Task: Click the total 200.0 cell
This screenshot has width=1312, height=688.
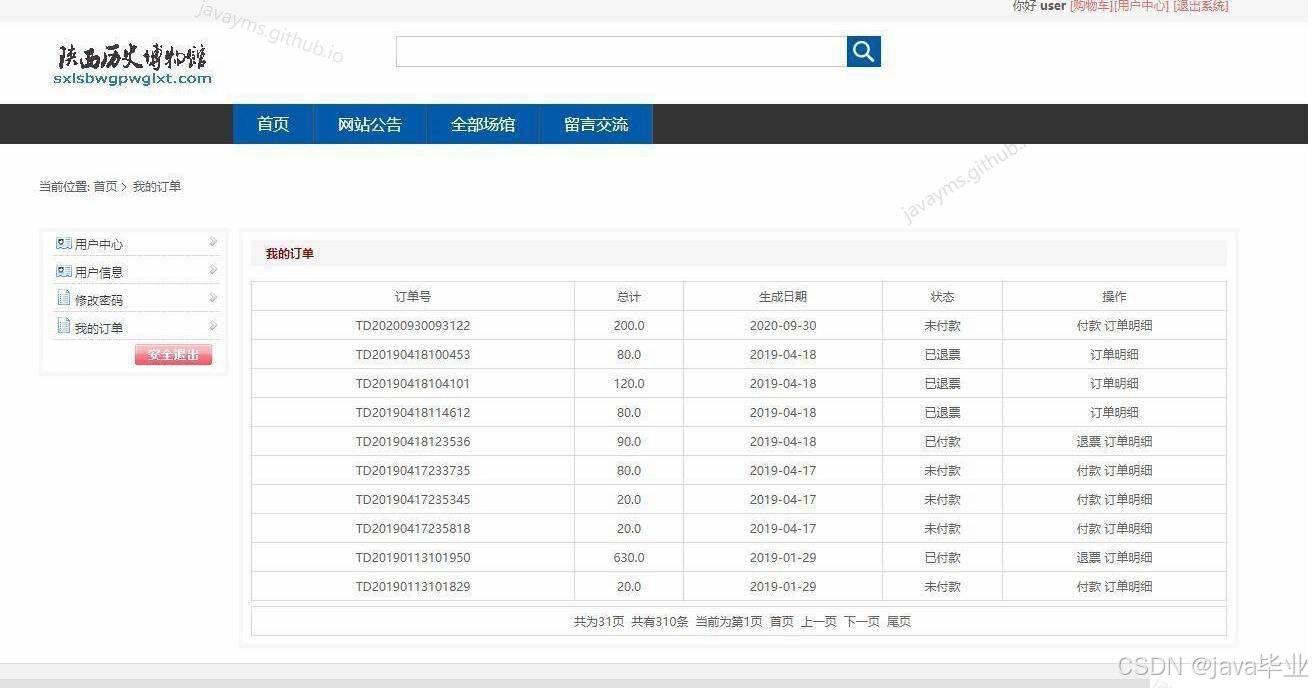Action: (x=629, y=326)
